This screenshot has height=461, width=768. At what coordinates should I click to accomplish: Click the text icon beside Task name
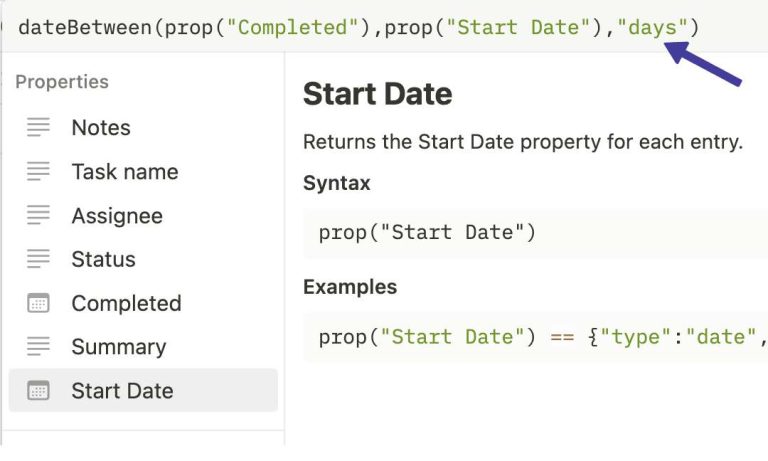pyautogui.click(x=39, y=171)
